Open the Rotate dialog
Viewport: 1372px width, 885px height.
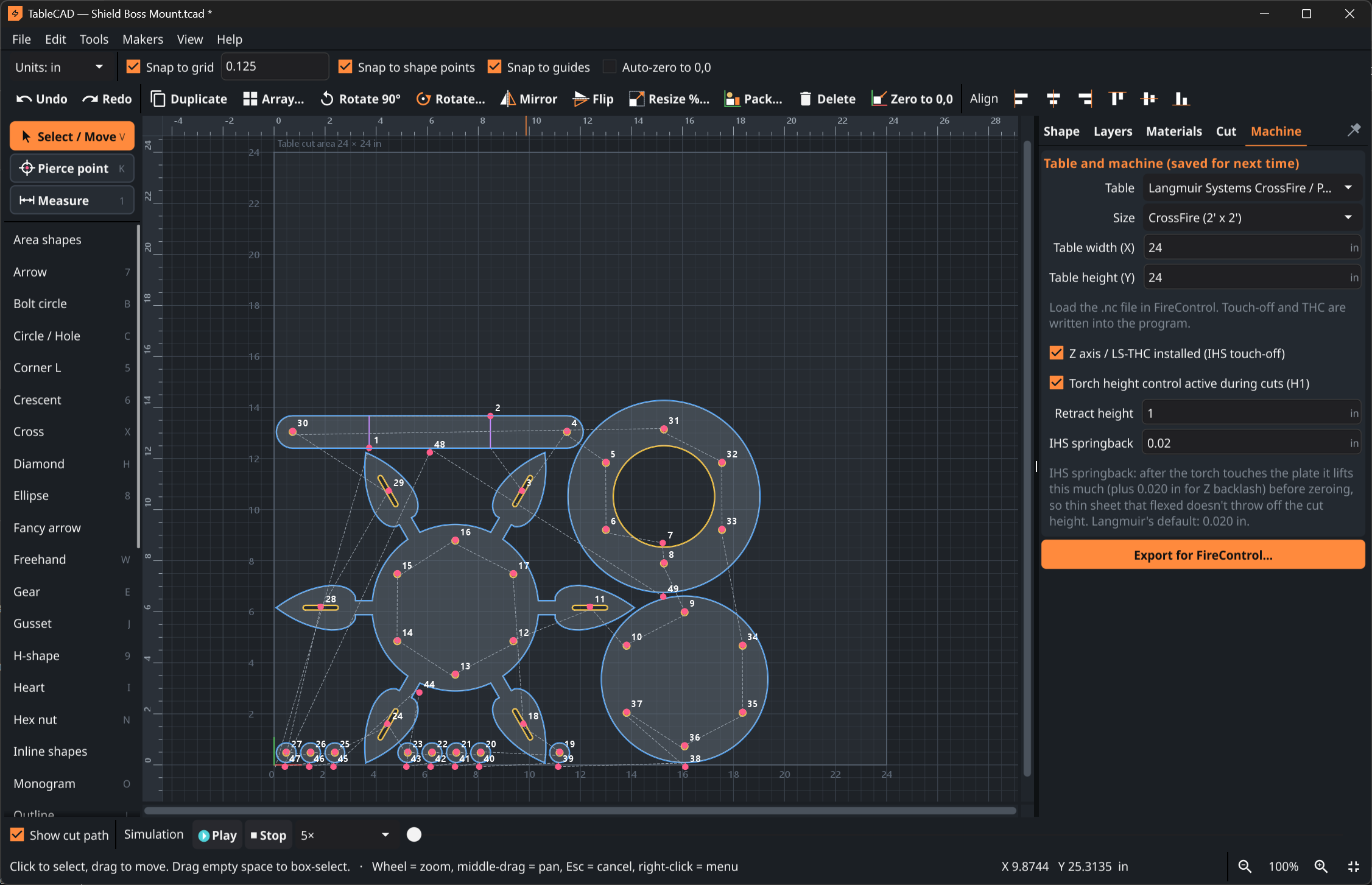(451, 99)
